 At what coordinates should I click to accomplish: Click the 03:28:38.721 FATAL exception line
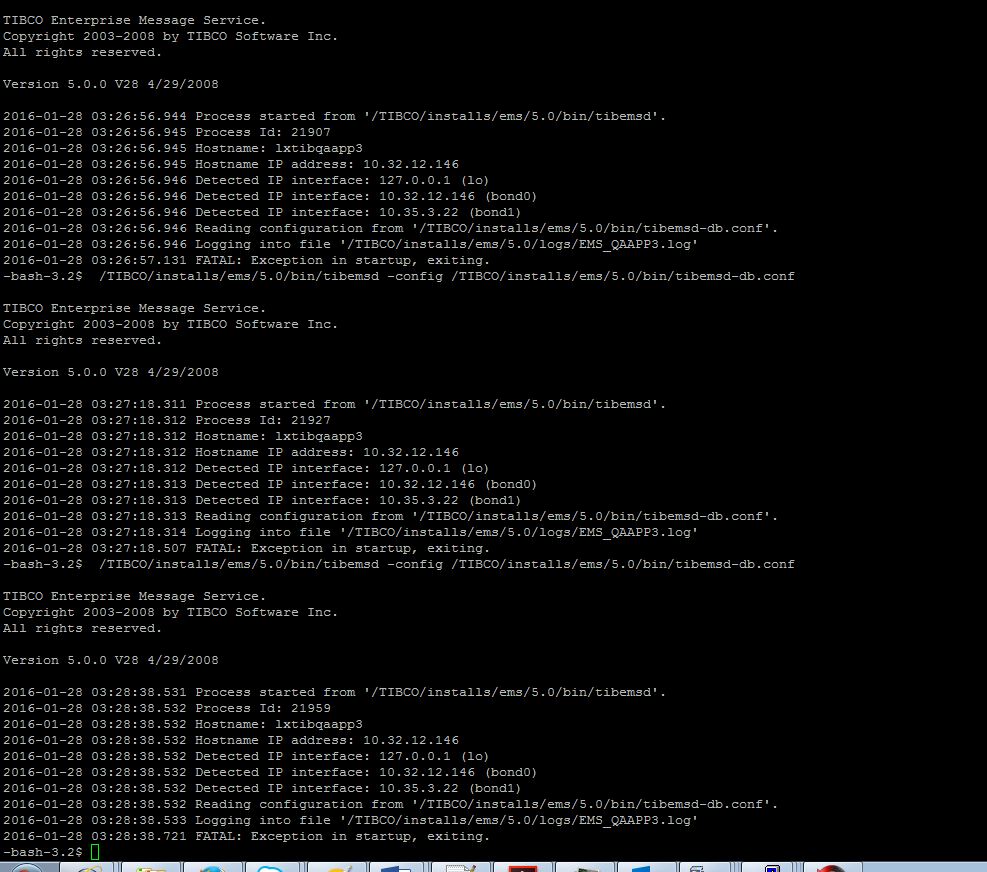tap(246, 836)
